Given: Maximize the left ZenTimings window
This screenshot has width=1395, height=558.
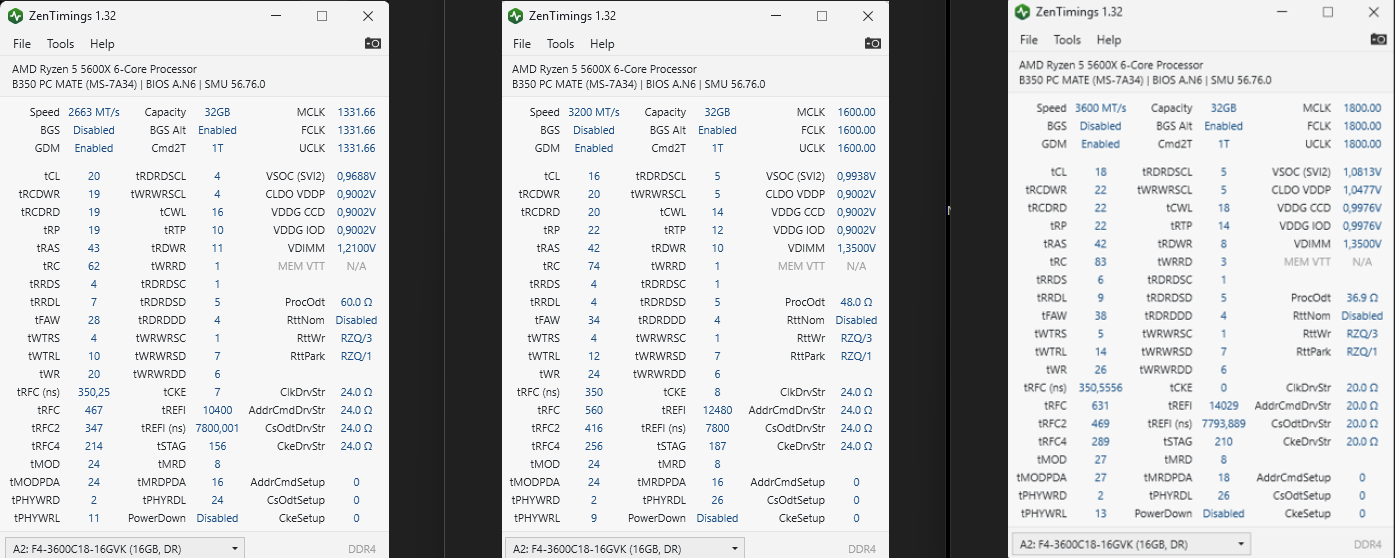Looking at the screenshot, I should point(322,16).
